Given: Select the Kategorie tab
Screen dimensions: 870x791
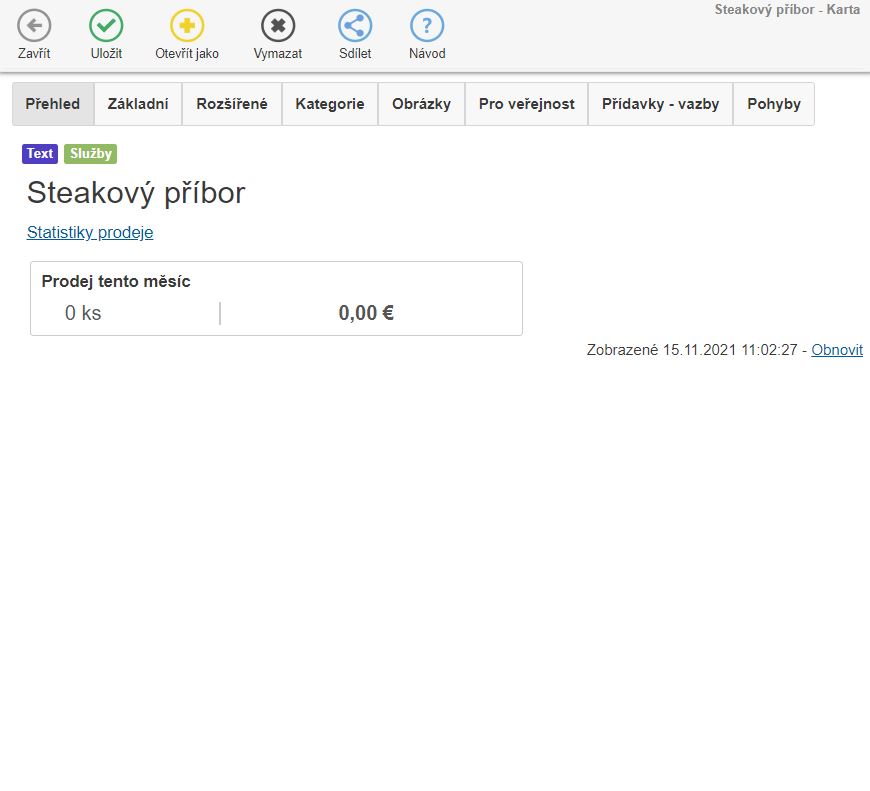Looking at the screenshot, I should click(x=330, y=104).
